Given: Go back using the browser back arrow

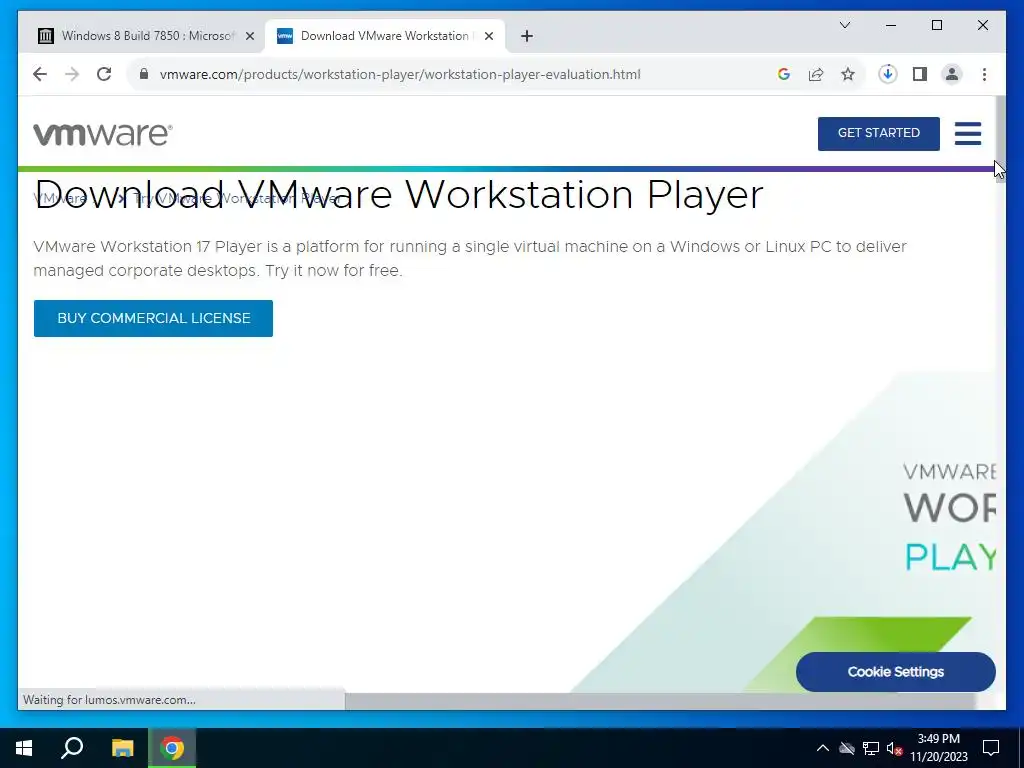Looking at the screenshot, I should [x=40, y=74].
